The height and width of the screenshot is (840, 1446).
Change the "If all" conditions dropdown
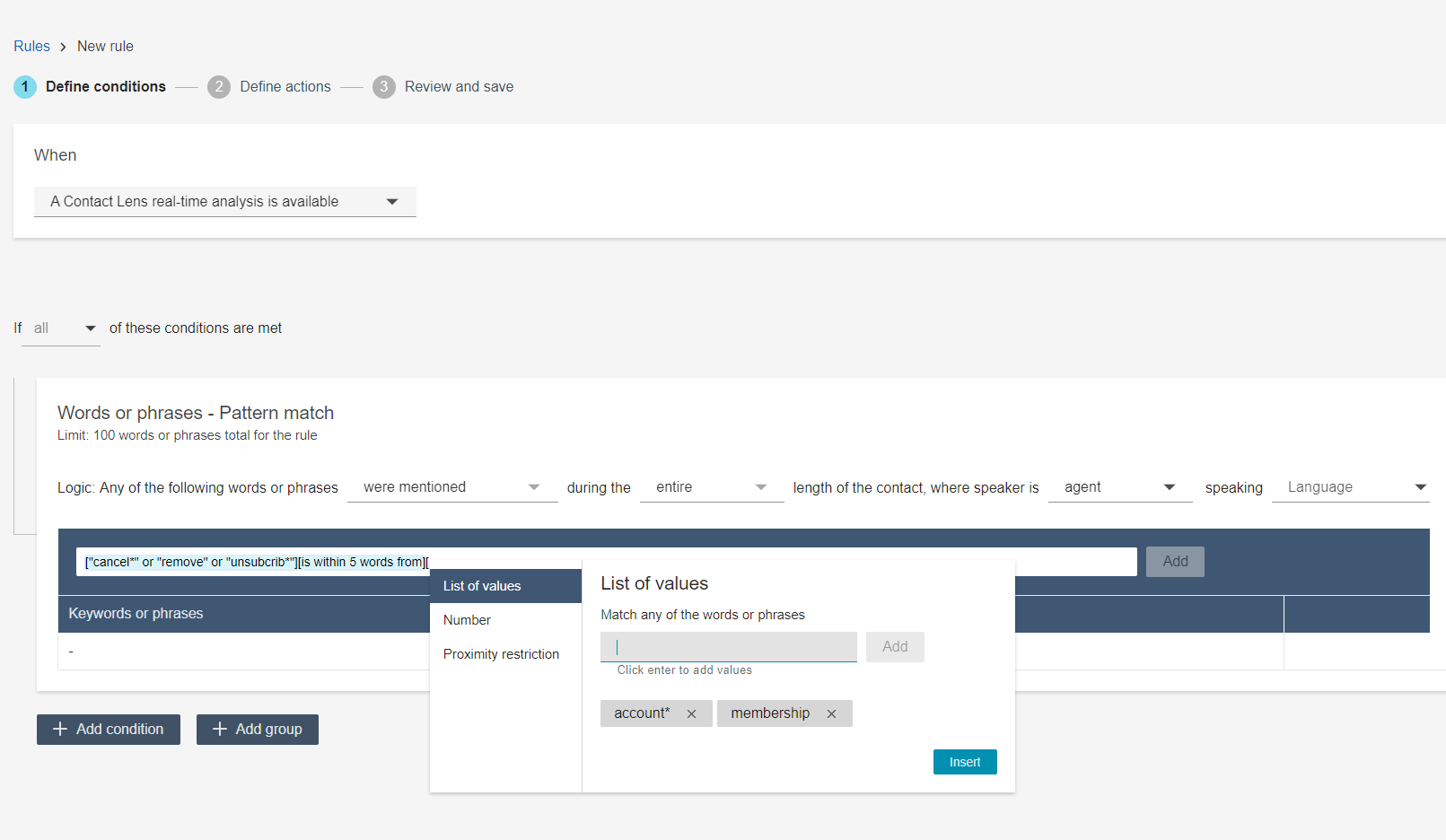click(60, 328)
